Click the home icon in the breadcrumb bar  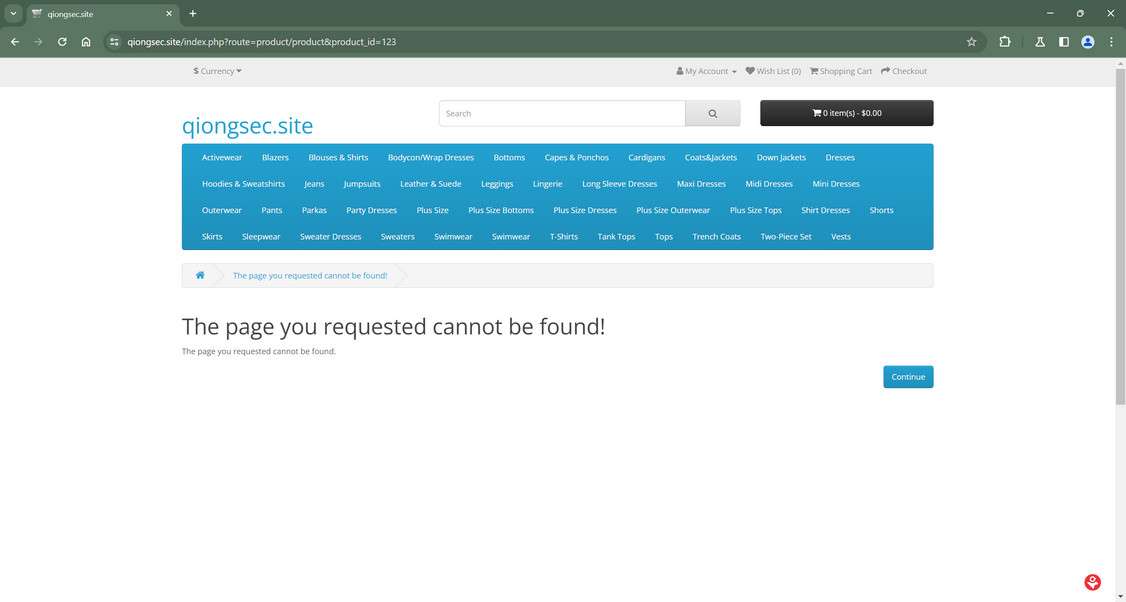199,275
